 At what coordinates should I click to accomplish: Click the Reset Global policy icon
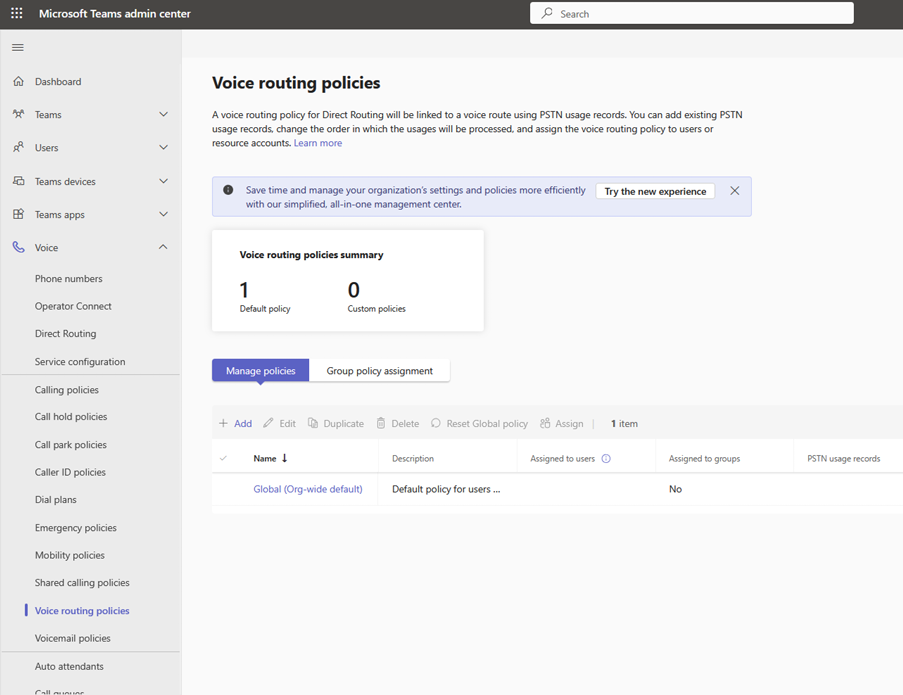pyautogui.click(x=436, y=423)
